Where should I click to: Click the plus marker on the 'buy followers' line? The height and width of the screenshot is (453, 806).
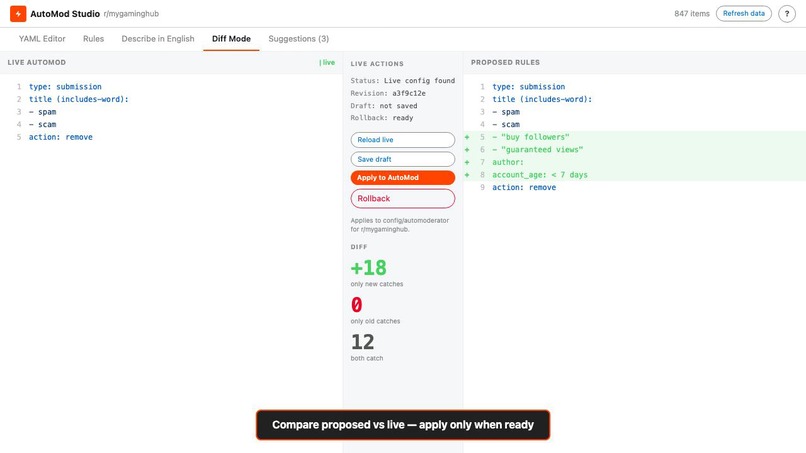[467, 137]
